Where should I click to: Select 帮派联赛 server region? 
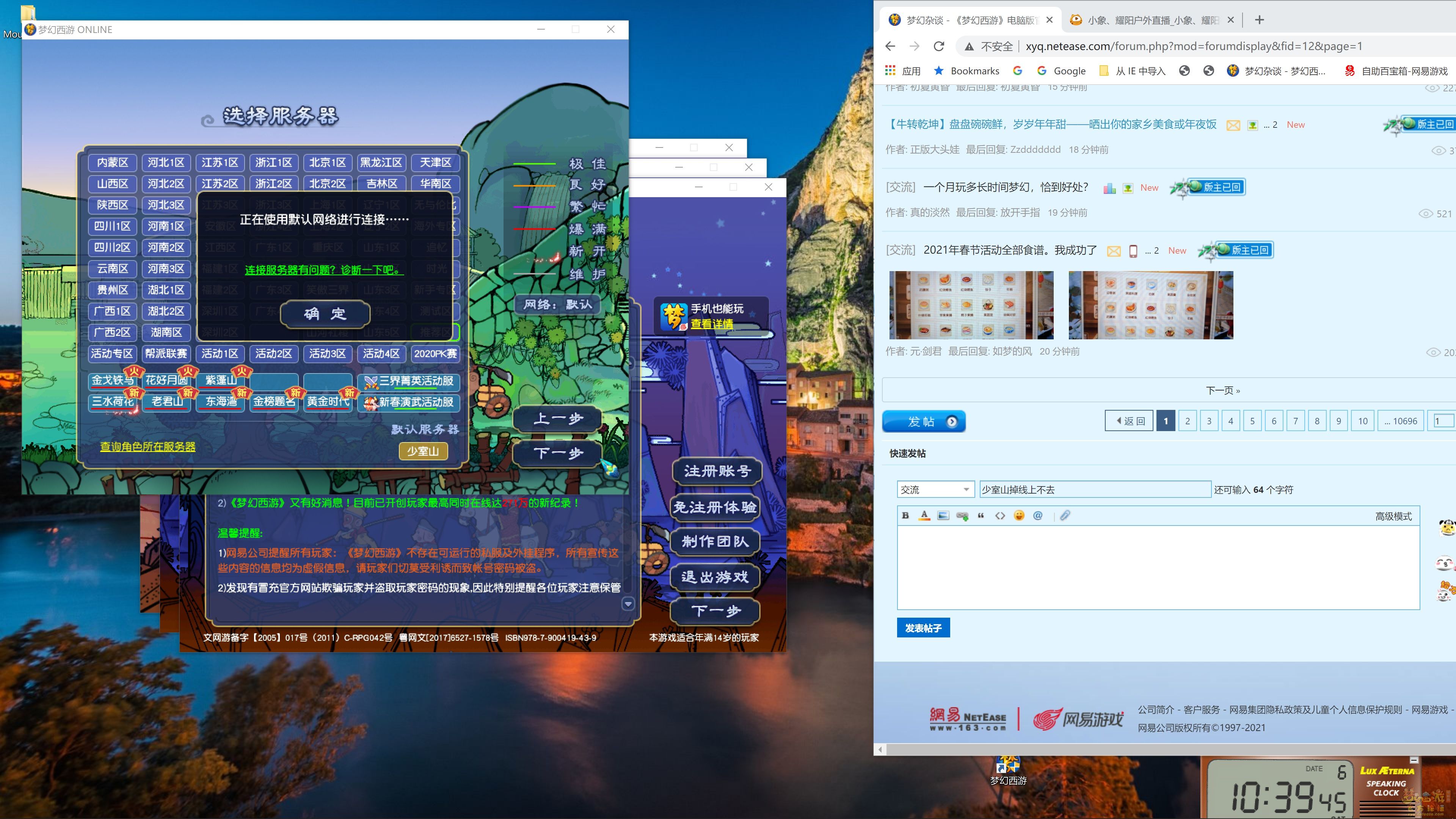[x=166, y=354]
